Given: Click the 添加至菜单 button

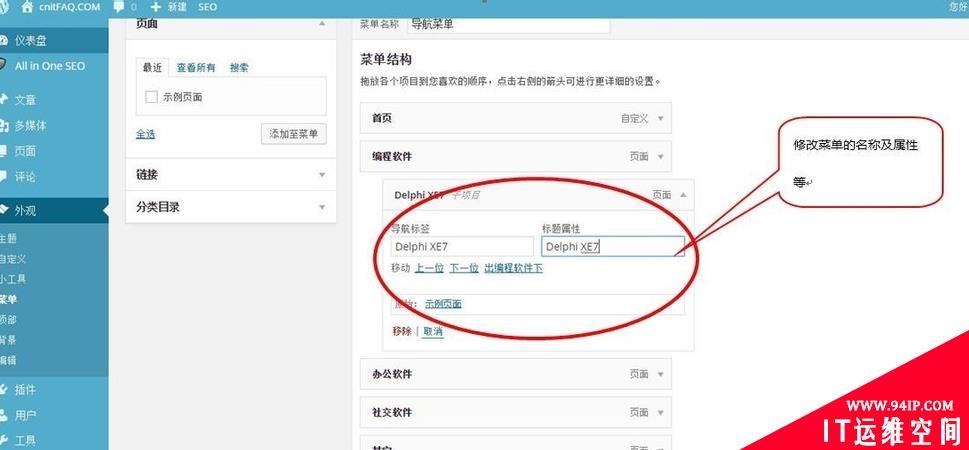Looking at the screenshot, I should click(294, 134).
